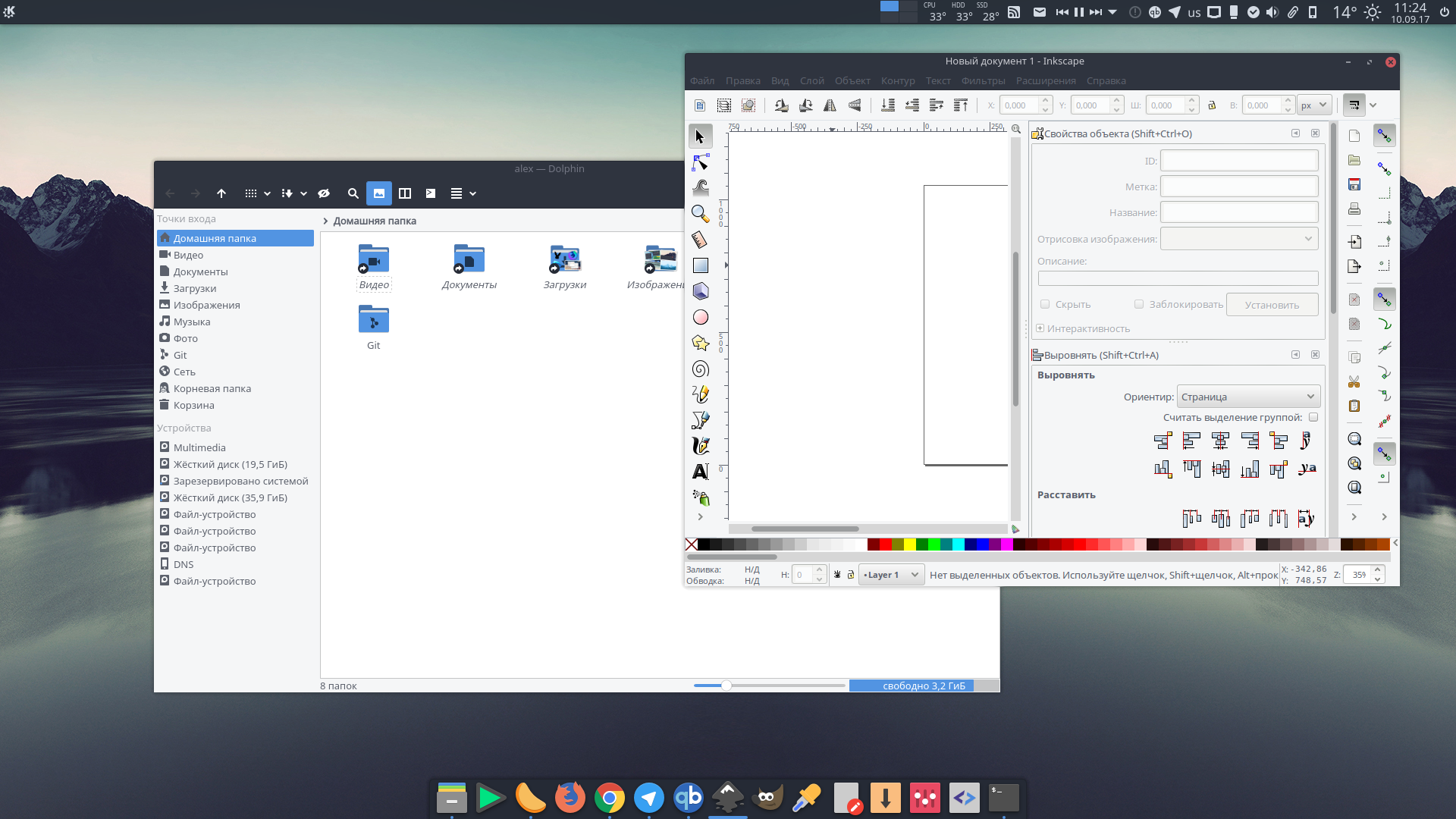Toggle Считать выделение группой checkbox

[x=1313, y=417]
